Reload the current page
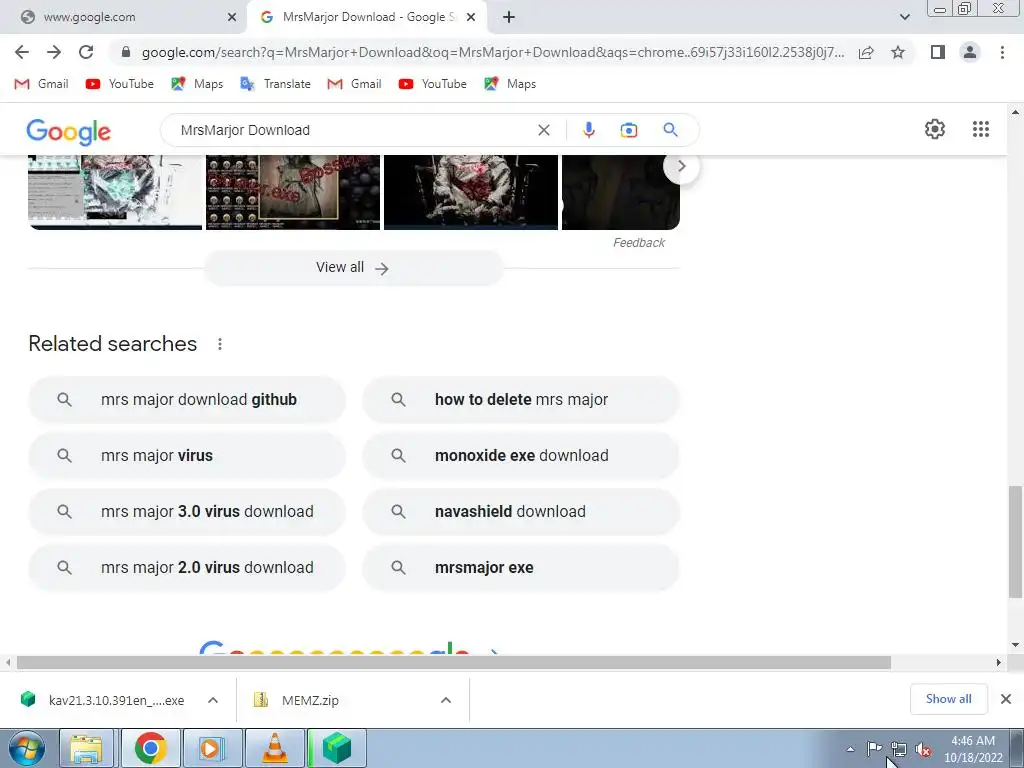The width and height of the screenshot is (1024, 768). [86, 52]
